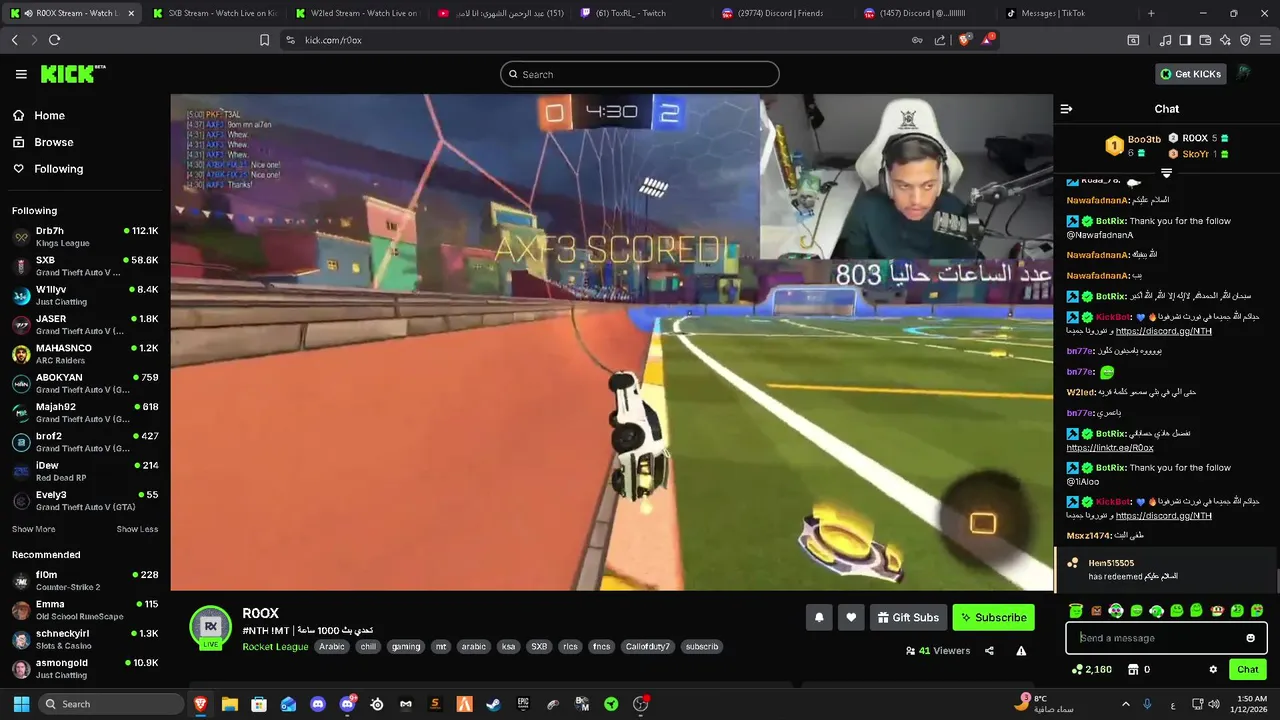Click the Get KICKs button
1280x720 pixels.
coord(1190,74)
